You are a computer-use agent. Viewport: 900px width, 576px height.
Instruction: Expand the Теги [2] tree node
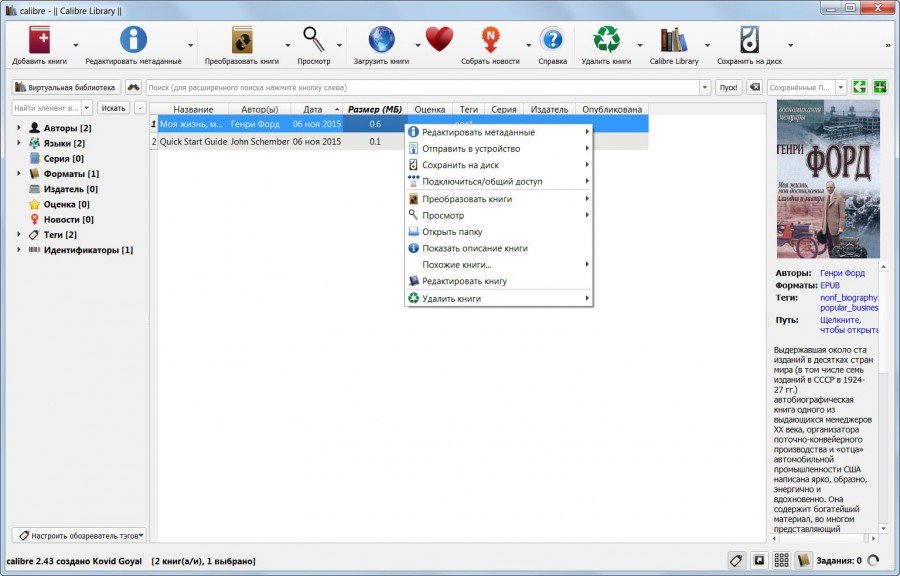coord(19,234)
